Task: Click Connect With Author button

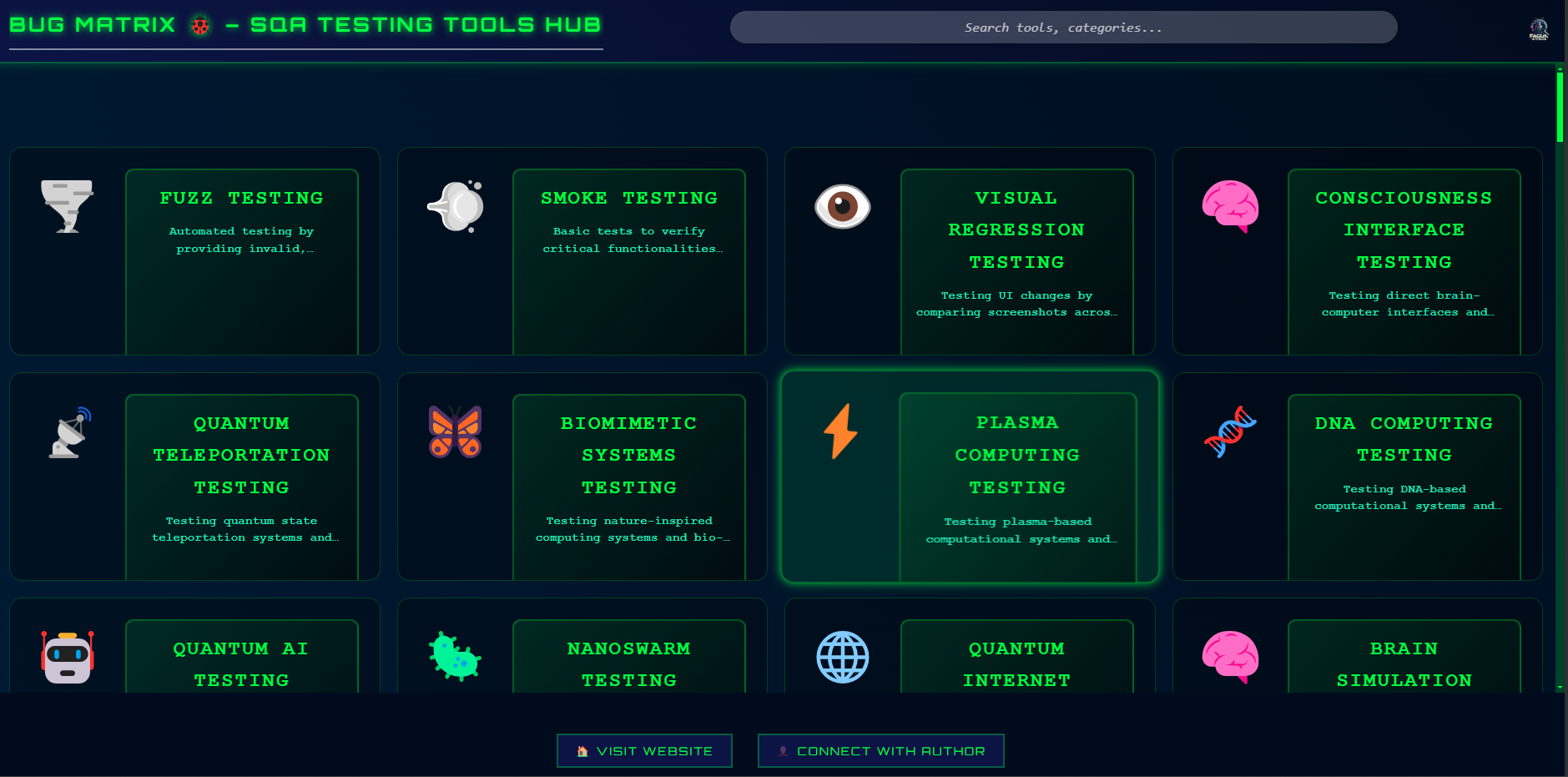Action: [880, 751]
